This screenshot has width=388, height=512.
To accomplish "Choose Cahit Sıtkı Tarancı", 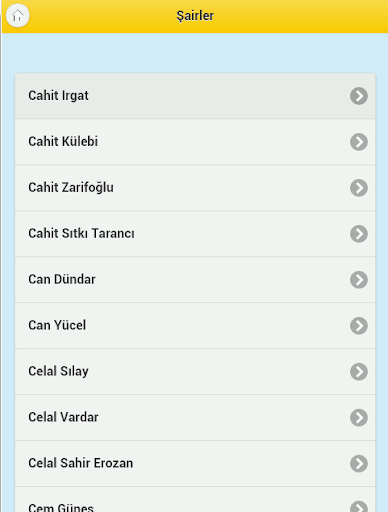I will (x=195, y=234).
